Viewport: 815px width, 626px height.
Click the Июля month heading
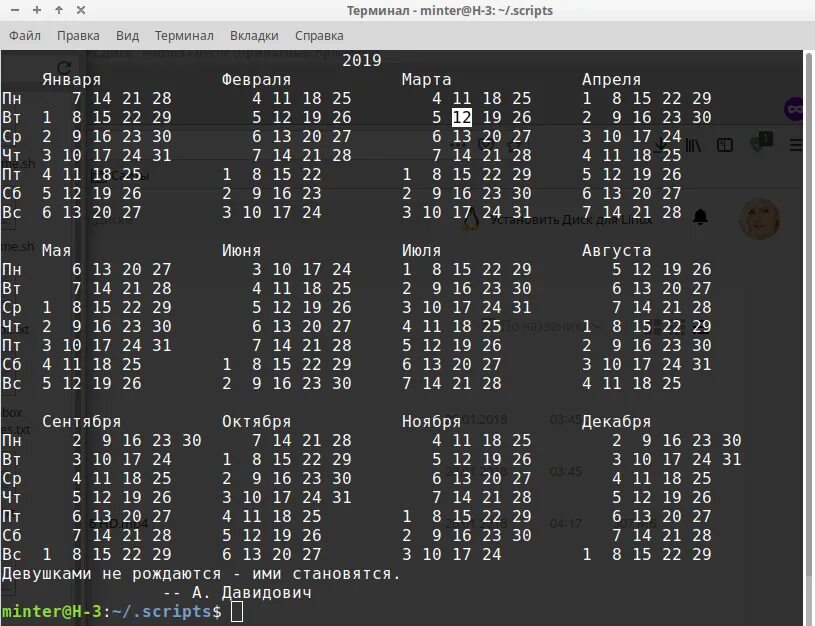tap(421, 251)
